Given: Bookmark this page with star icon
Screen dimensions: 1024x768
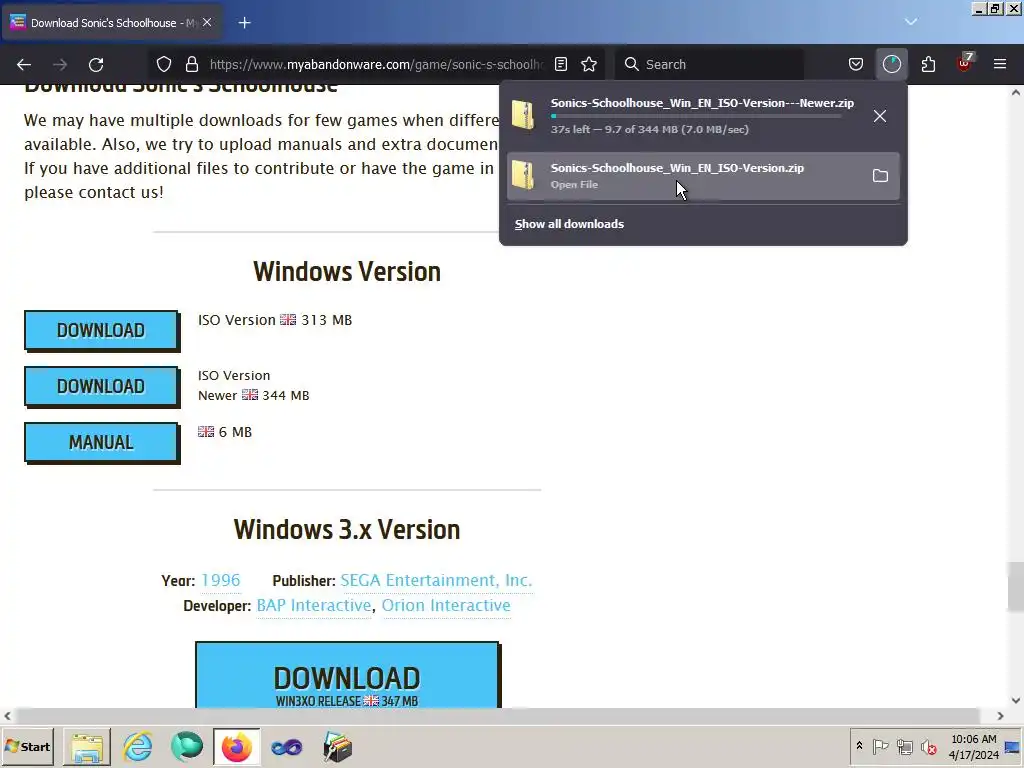Looking at the screenshot, I should coord(589,64).
